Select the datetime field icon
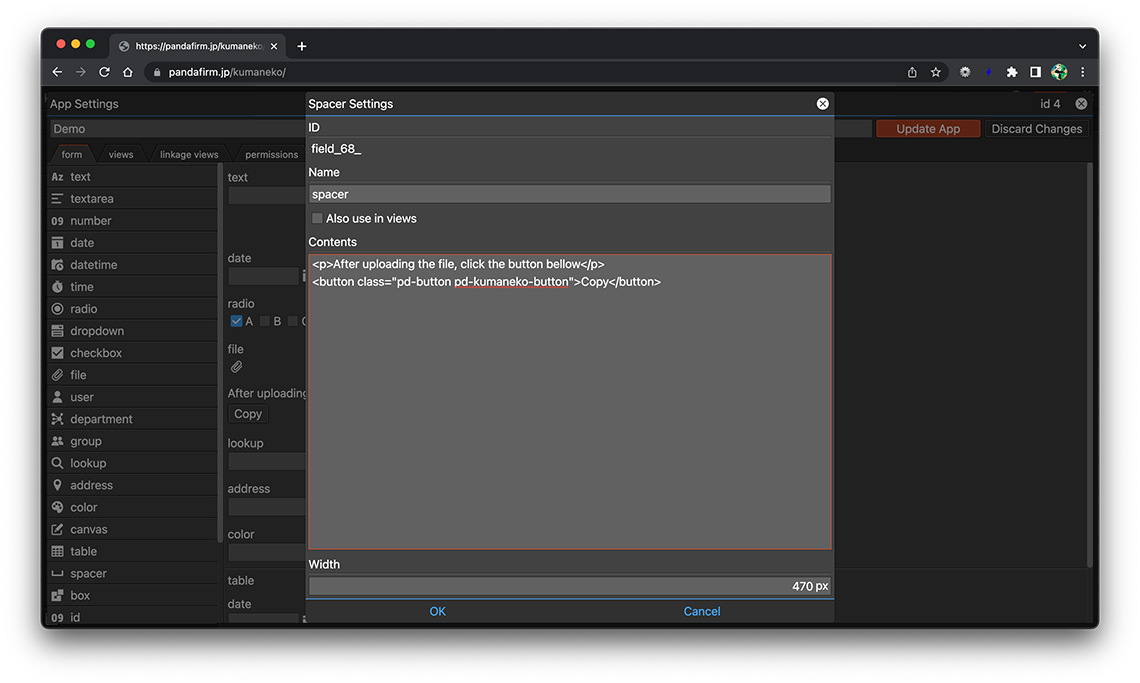This screenshot has width=1140, height=683. (x=57, y=265)
